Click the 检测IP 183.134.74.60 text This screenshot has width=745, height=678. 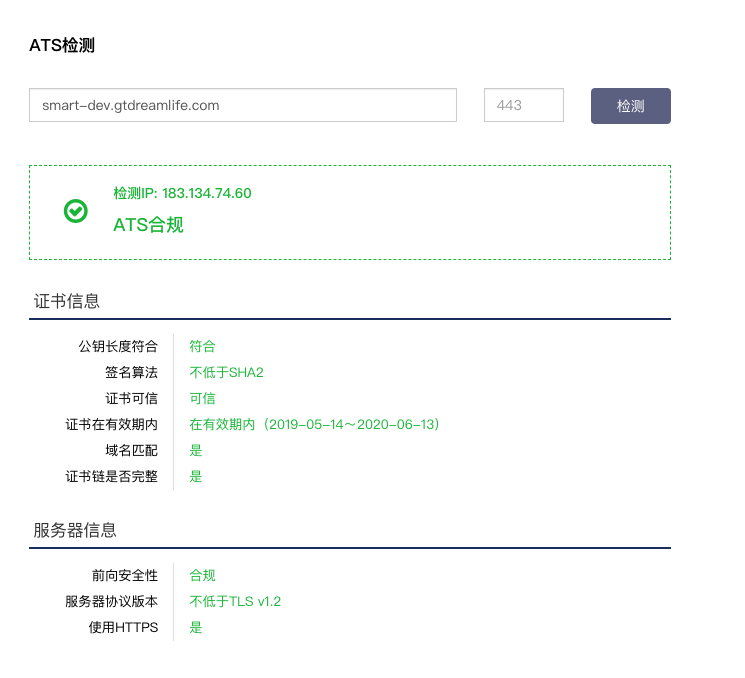point(182,193)
